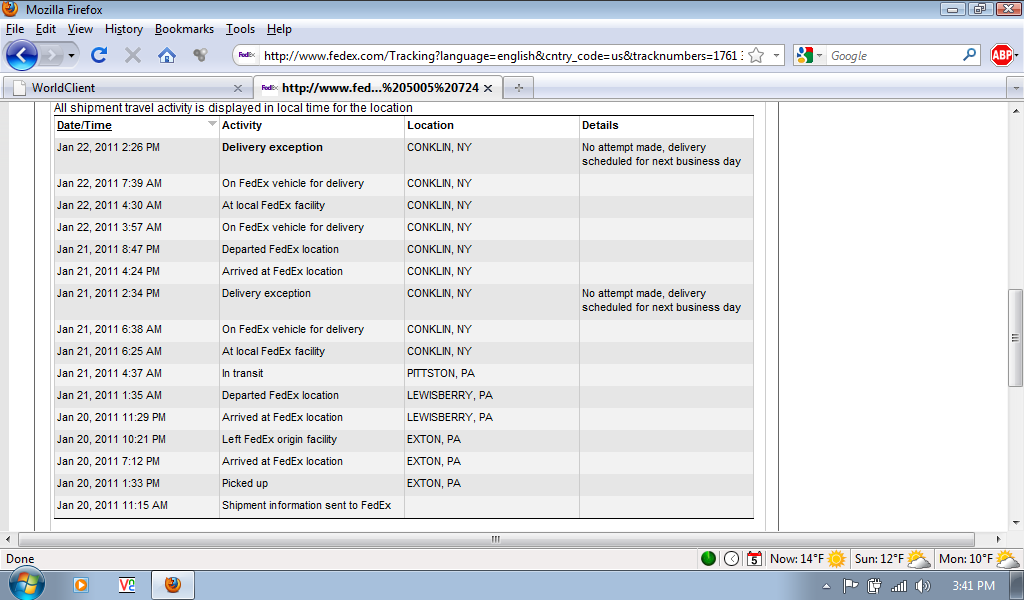The width and height of the screenshot is (1024, 600).
Task: Open the back/forward history dropdown
Action: click(71, 55)
